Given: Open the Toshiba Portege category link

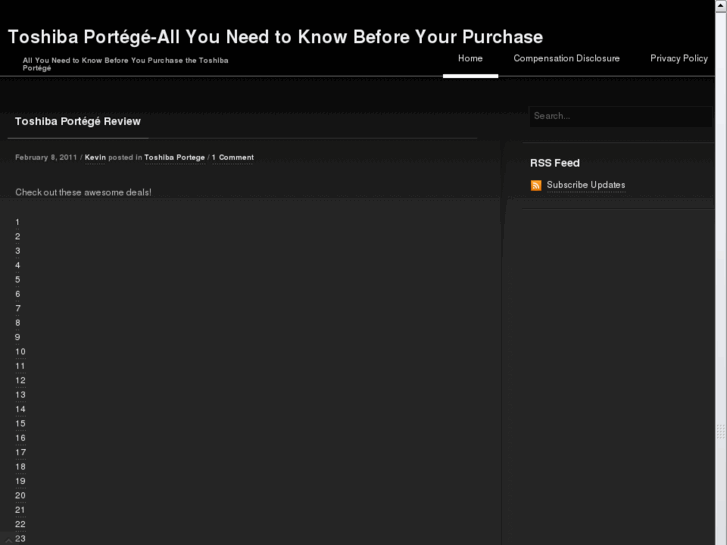Looking at the screenshot, I should 174,157.
